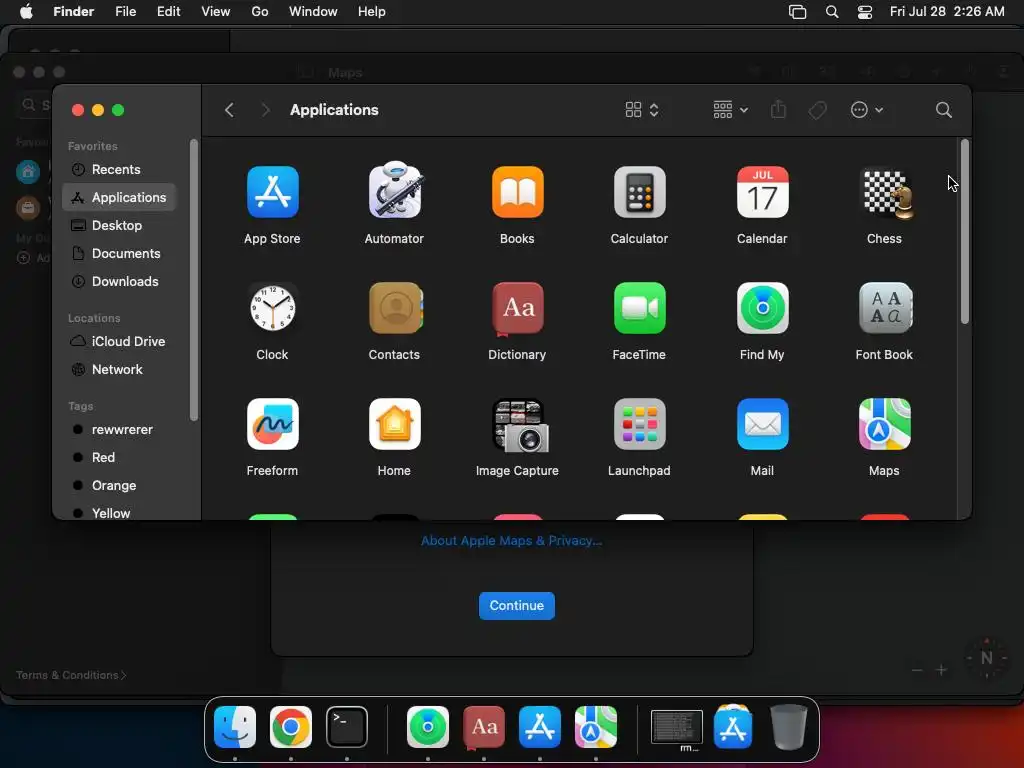This screenshot has width=1024, height=768.
Task: Open Terminal from the Dock
Action: (347, 727)
